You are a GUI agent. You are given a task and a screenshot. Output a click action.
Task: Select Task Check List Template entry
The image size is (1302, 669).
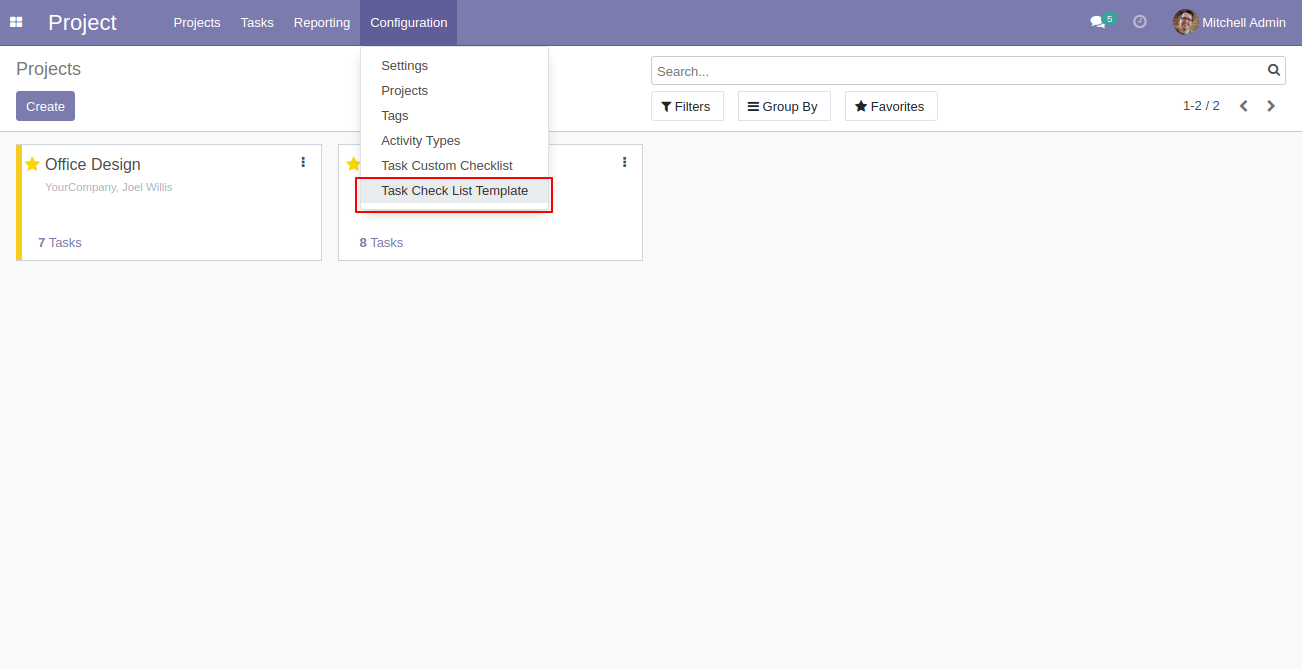tap(454, 191)
